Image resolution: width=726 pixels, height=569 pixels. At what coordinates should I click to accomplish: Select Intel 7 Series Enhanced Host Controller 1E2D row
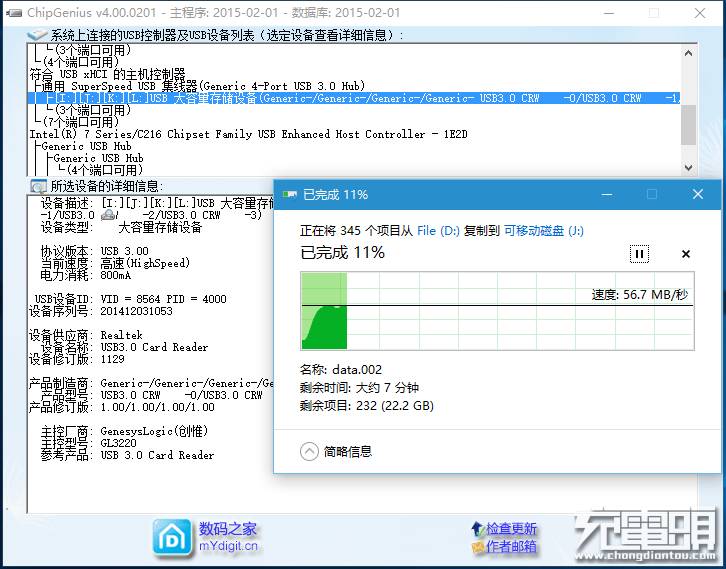248,134
